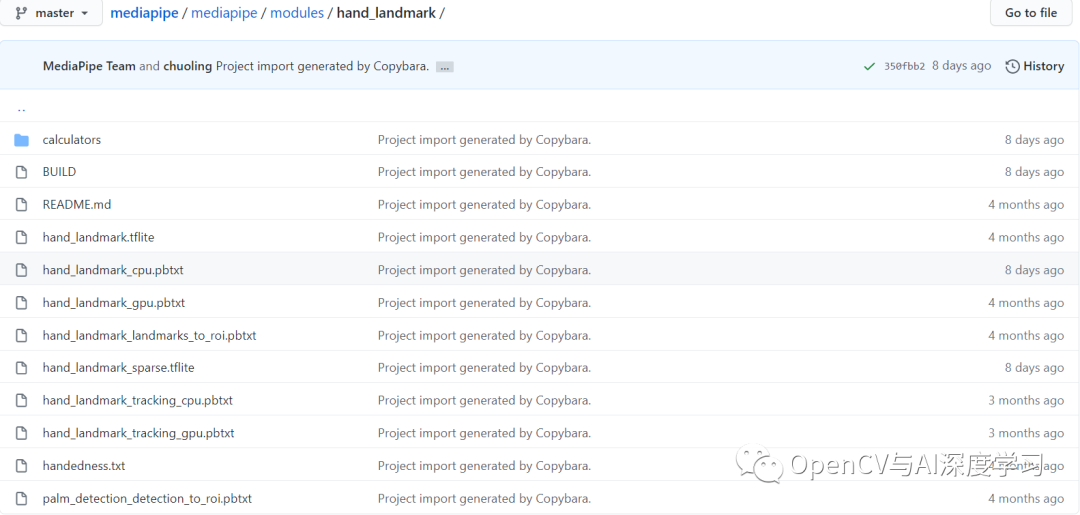
Task: Click the hand_landmark_tracking_cpu.pbtxt file icon
Action: point(21,401)
